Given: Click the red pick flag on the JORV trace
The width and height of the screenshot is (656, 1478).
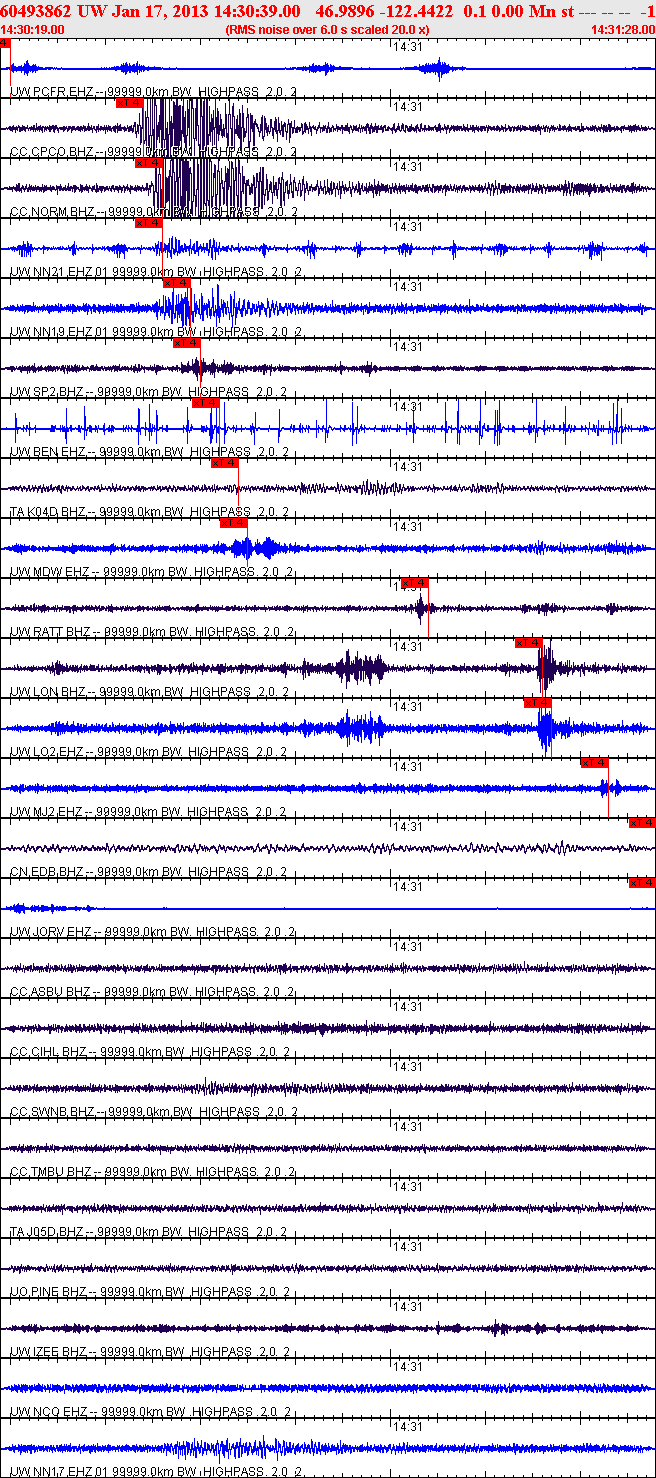Looking at the screenshot, I should (642, 882).
